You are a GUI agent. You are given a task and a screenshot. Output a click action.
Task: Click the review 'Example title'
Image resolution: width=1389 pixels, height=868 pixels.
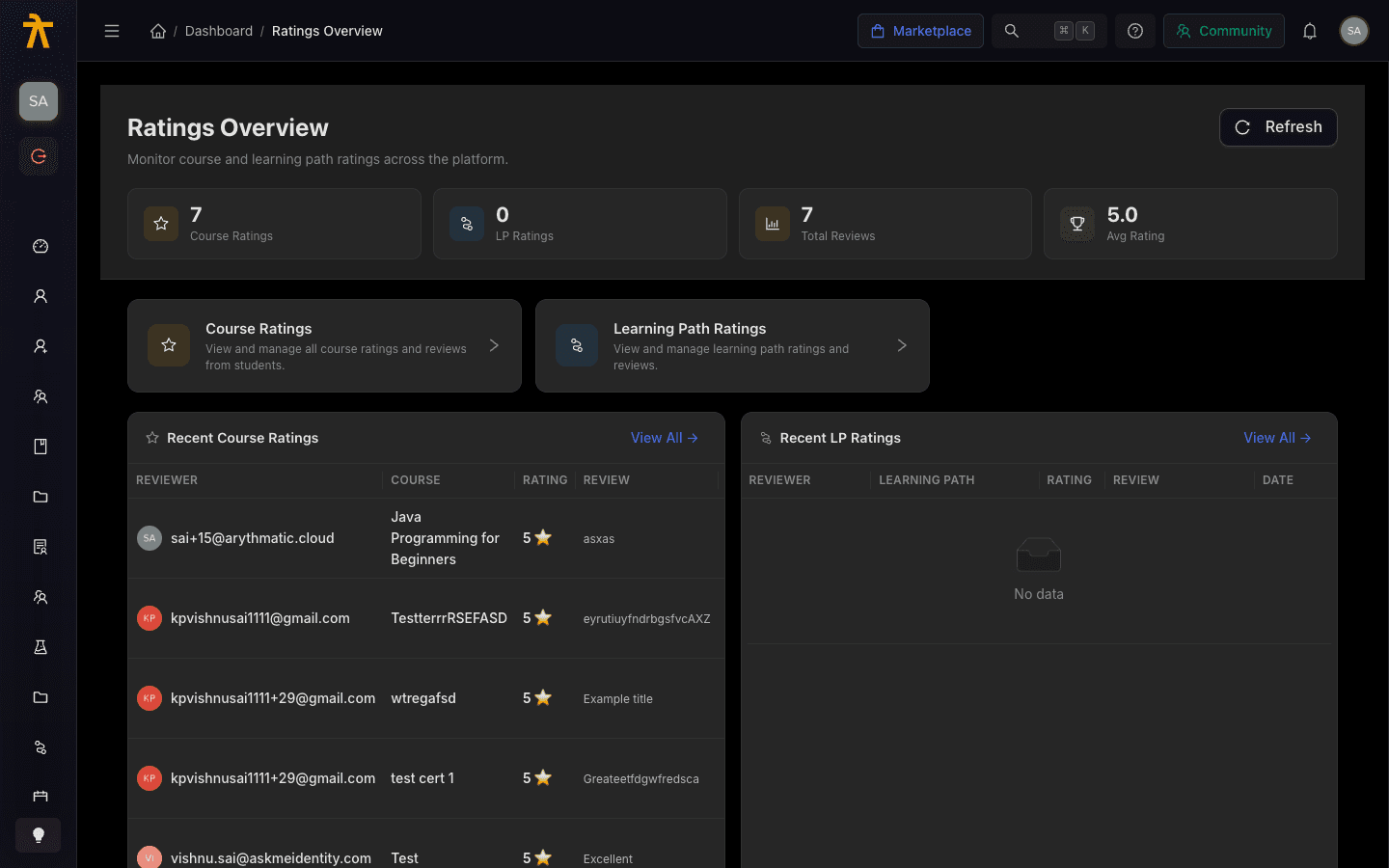tap(618, 699)
